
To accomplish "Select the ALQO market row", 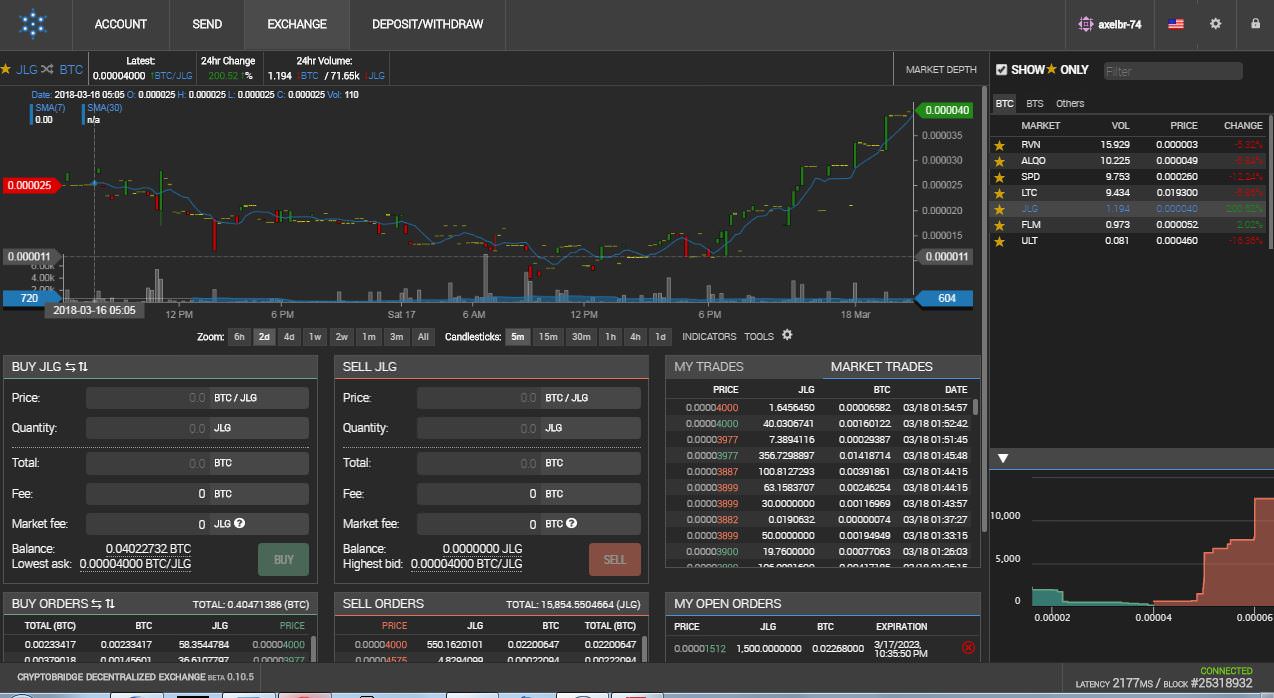I will click(x=1127, y=161).
